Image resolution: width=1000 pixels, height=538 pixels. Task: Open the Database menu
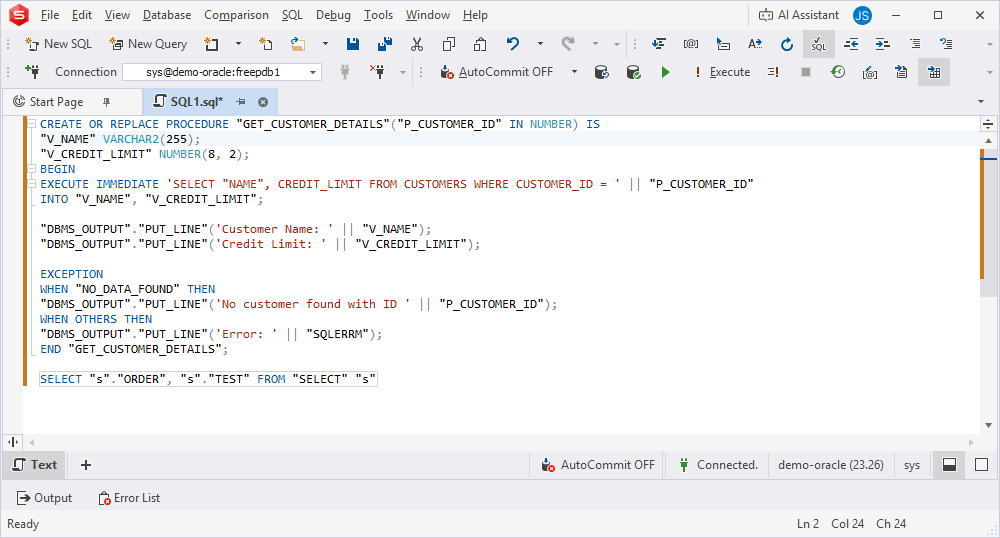(167, 15)
